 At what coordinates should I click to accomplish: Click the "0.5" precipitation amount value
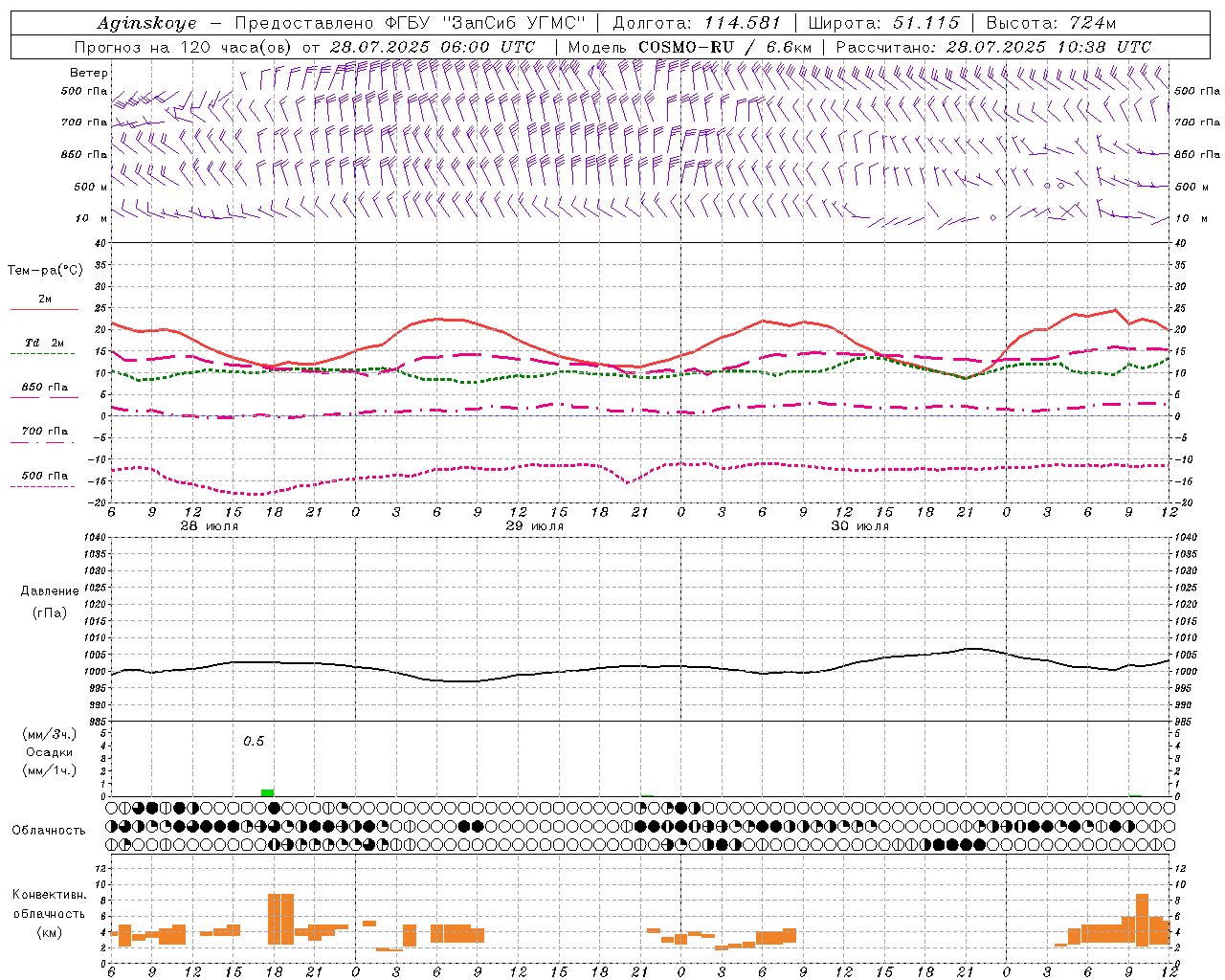(x=253, y=742)
